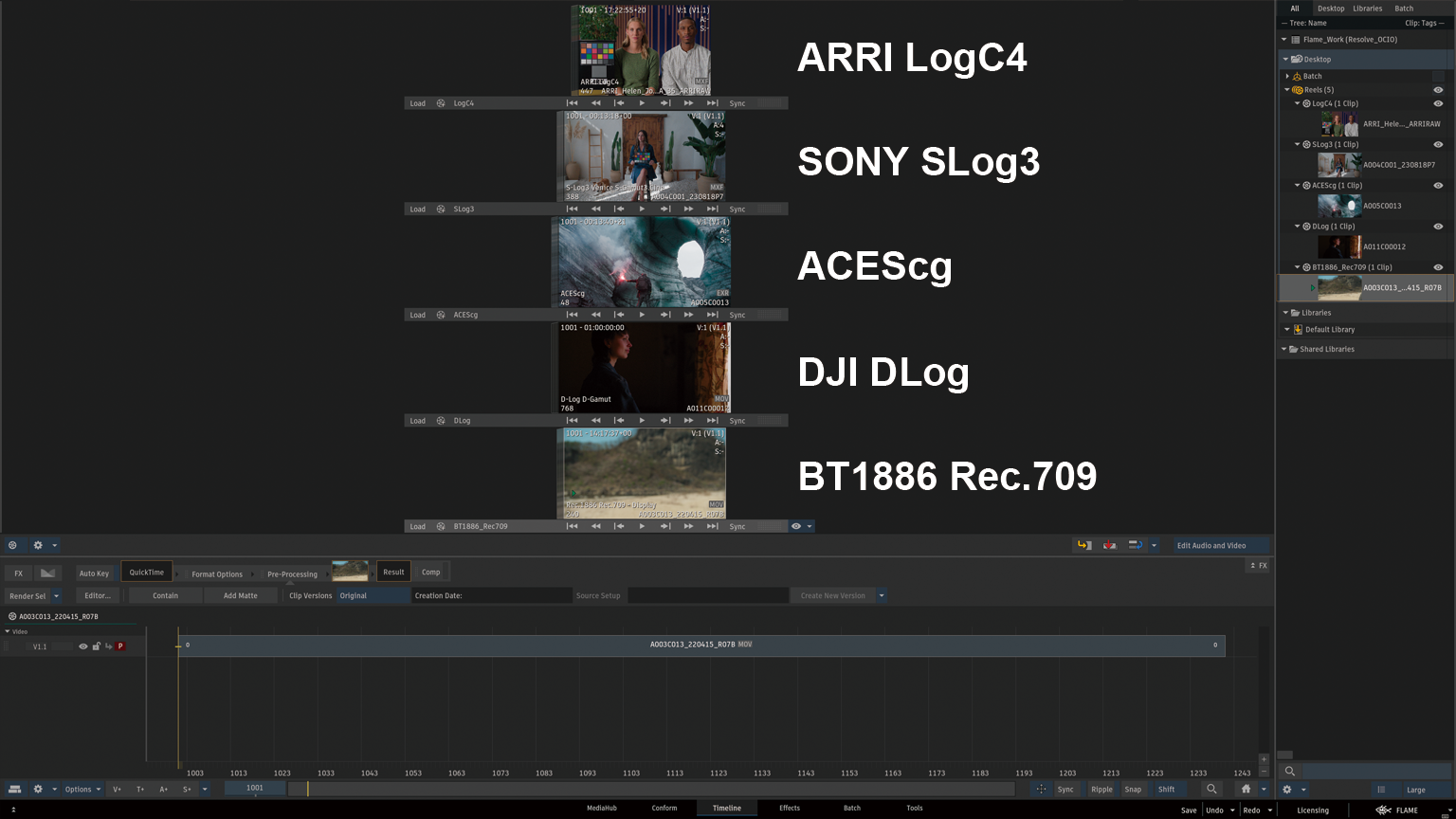Toggle visibility eye for SLog3 (1 Clip) reel

pyautogui.click(x=1438, y=145)
